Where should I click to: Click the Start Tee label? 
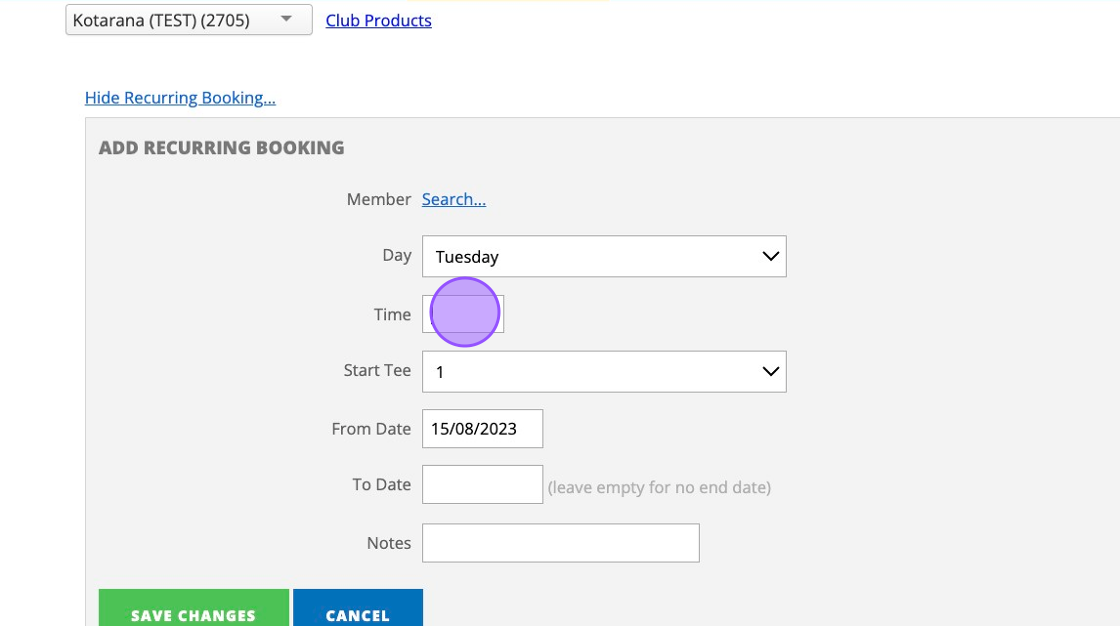[377, 370]
